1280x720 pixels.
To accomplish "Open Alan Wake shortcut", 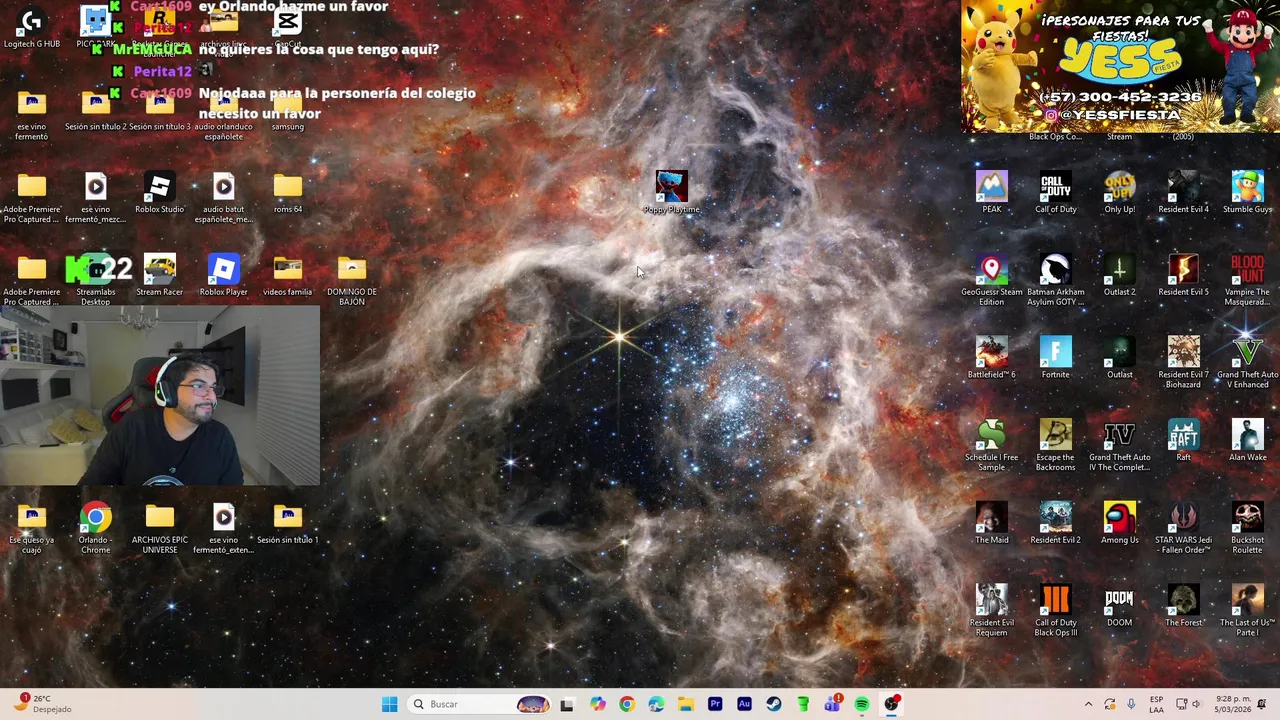I will (1247, 441).
